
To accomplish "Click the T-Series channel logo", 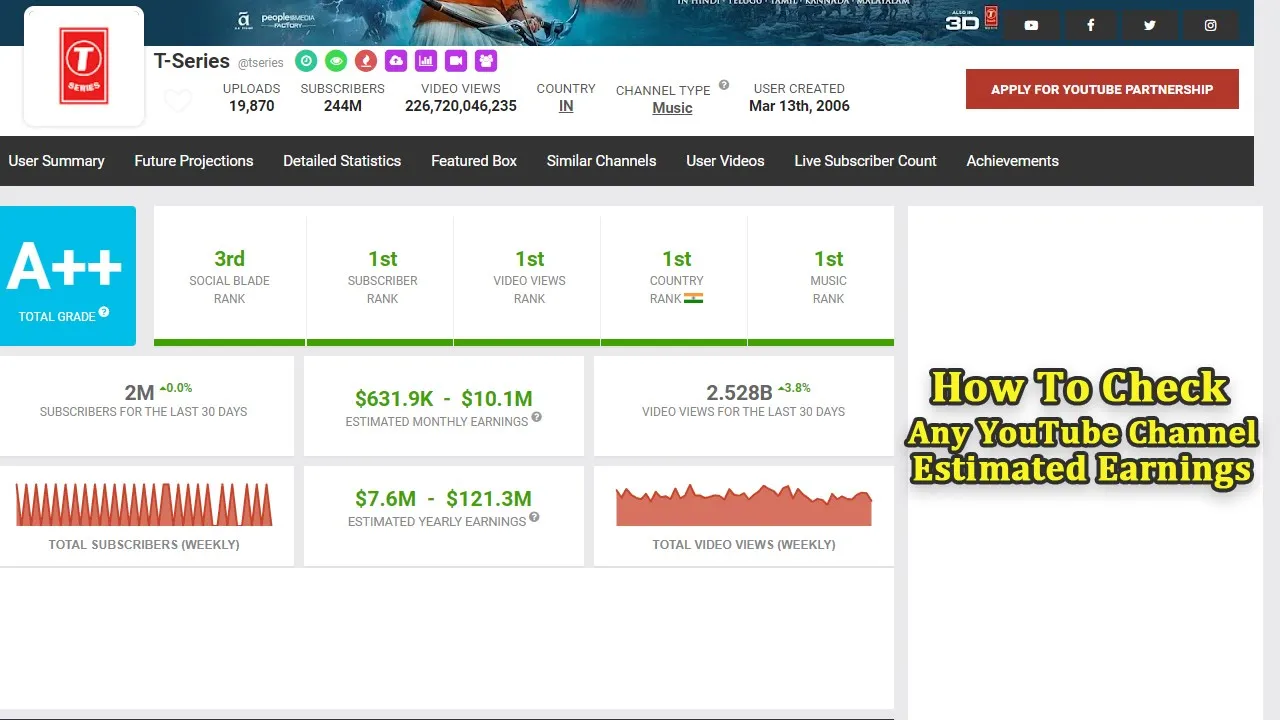I will click(84, 66).
